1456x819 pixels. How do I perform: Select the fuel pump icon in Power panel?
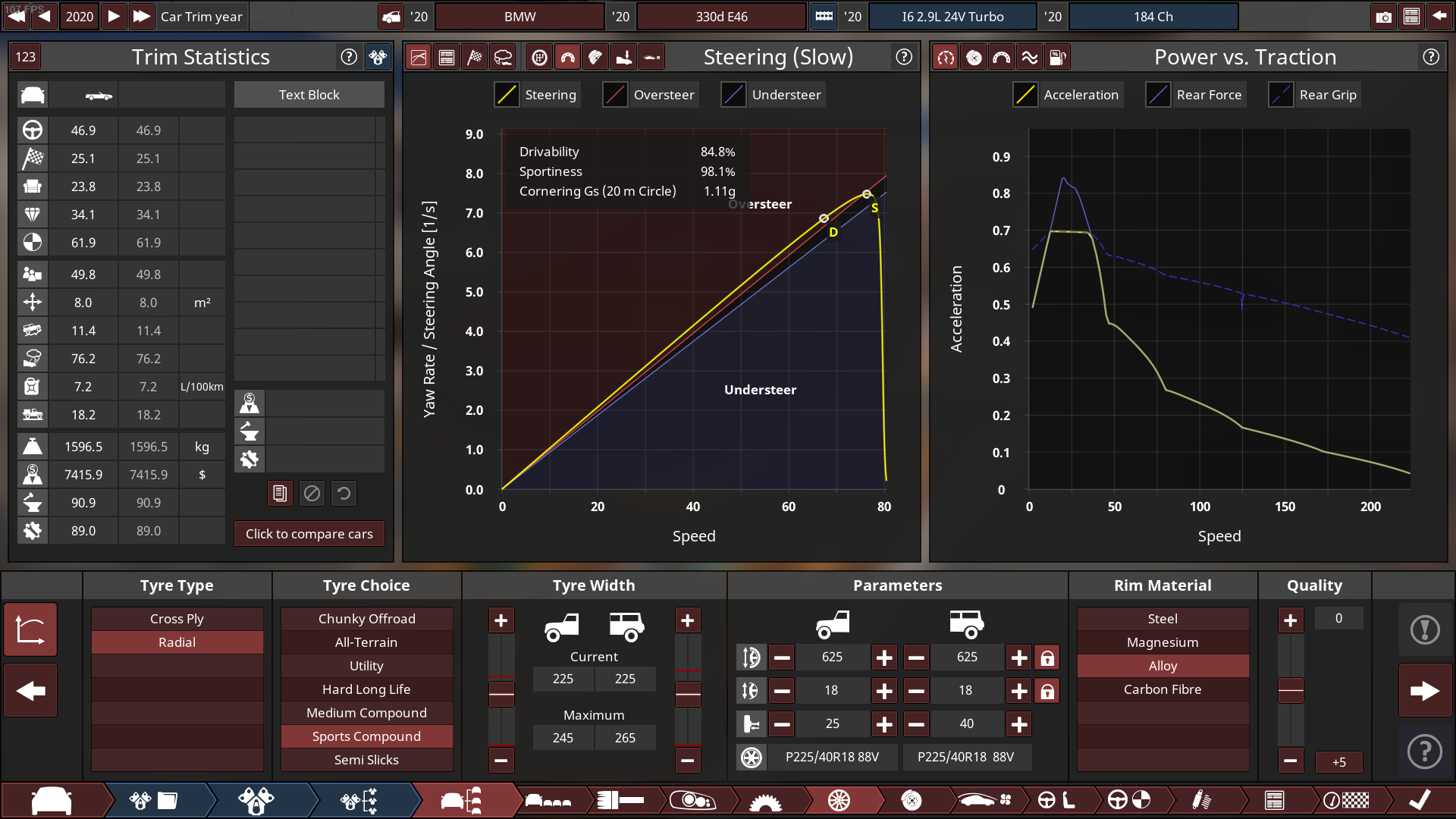click(1058, 57)
